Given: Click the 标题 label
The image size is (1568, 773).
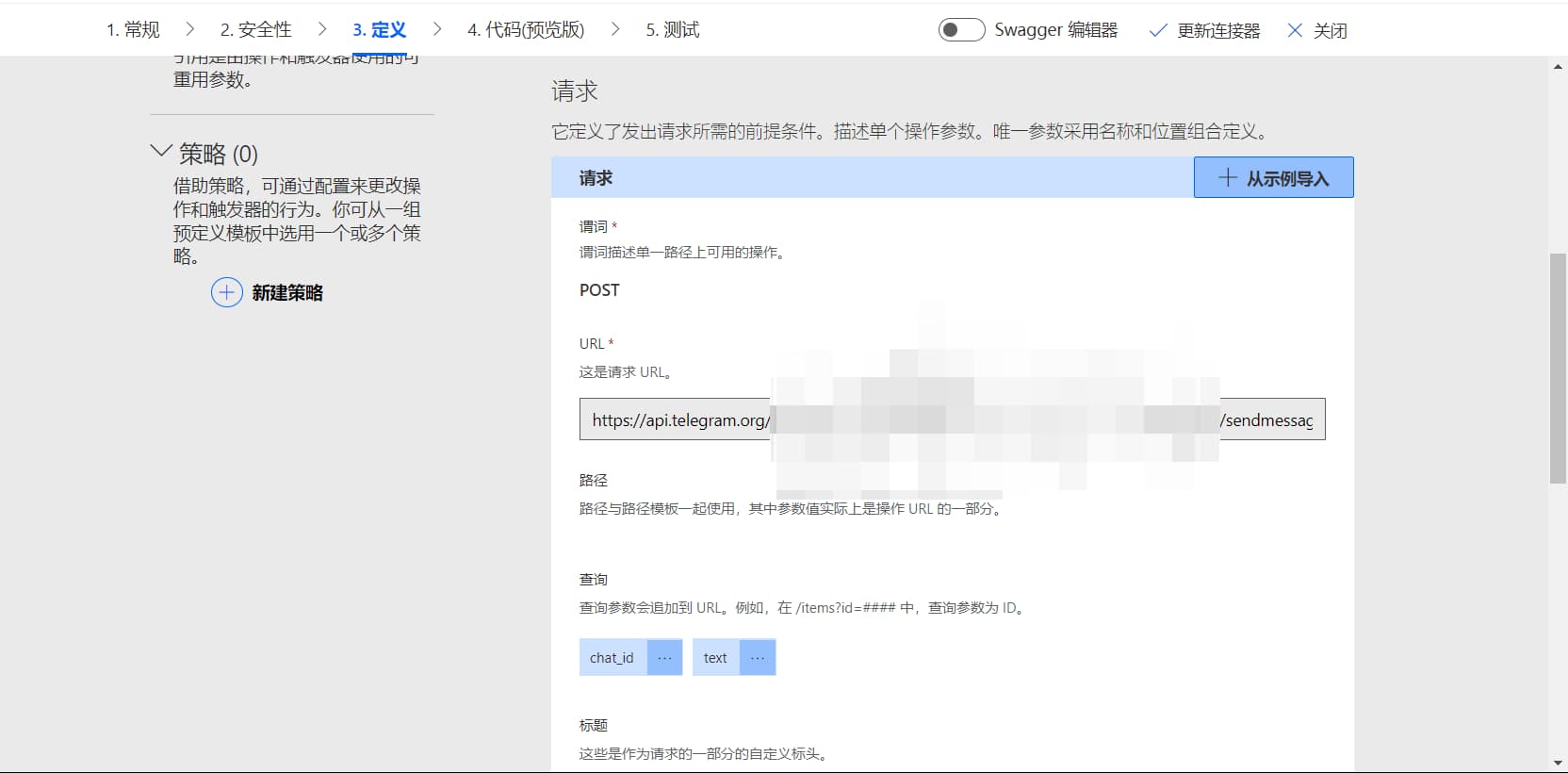Looking at the screenshot, I should pos(594,726).
